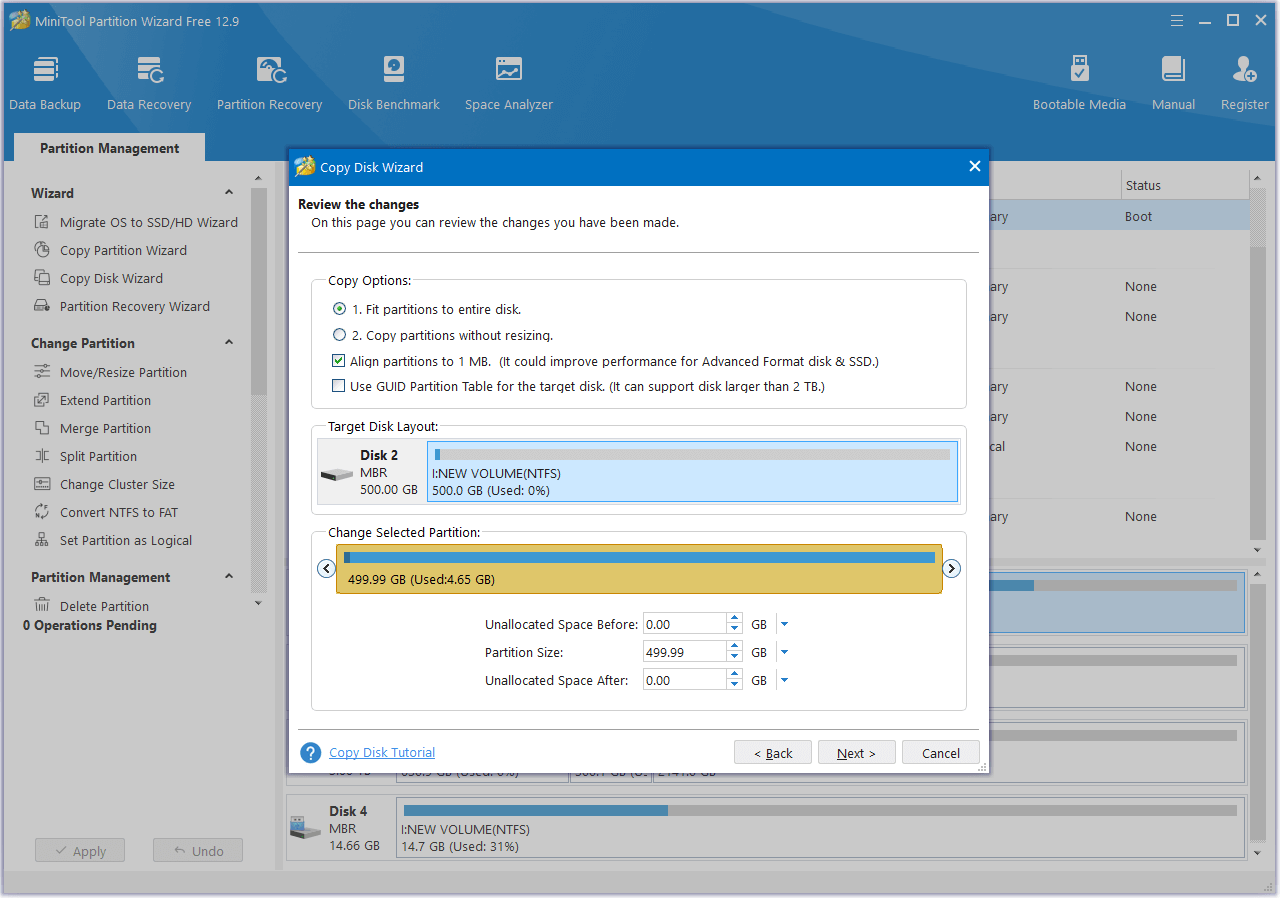Select Copy partitions without resizing
The height and width of the screenshot is (899, 1281).
click(x=339, y=335)
